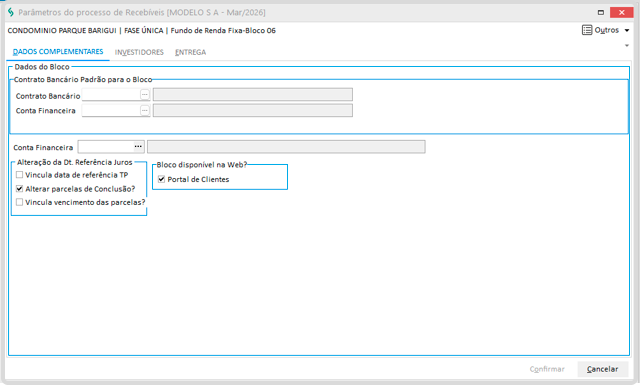The width and height of the screenshot is (640, 387).
Task: Click the Bloco disponível na Web? label
Action: tap(202, 165)
